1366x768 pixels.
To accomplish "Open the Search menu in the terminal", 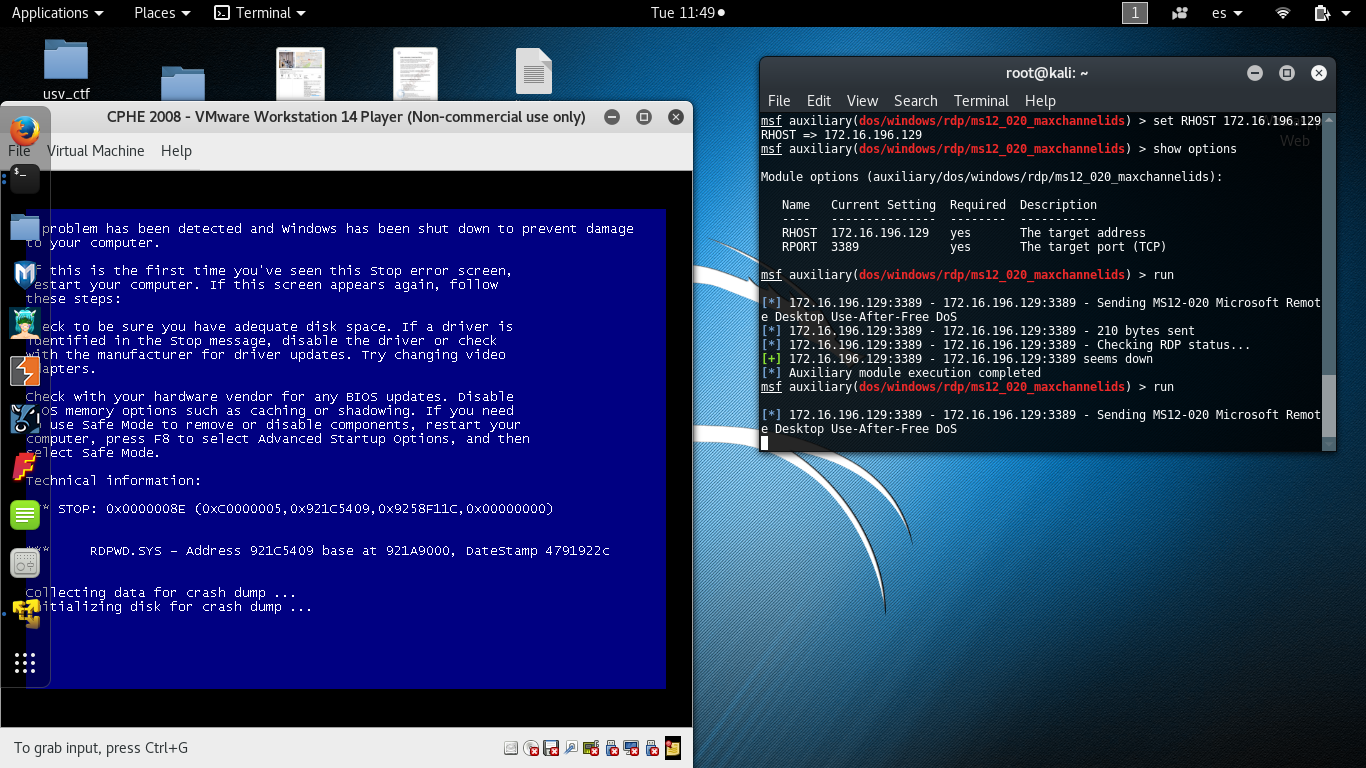I will coord(916,101).
